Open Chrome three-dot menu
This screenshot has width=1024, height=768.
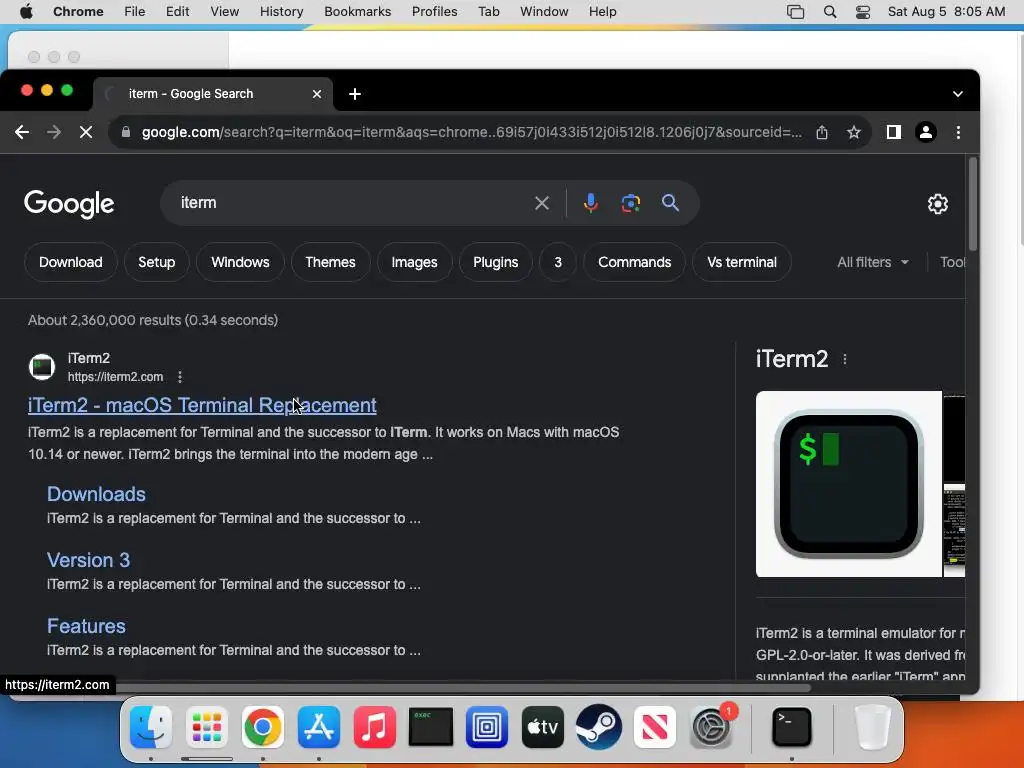(x=958, y=133)
